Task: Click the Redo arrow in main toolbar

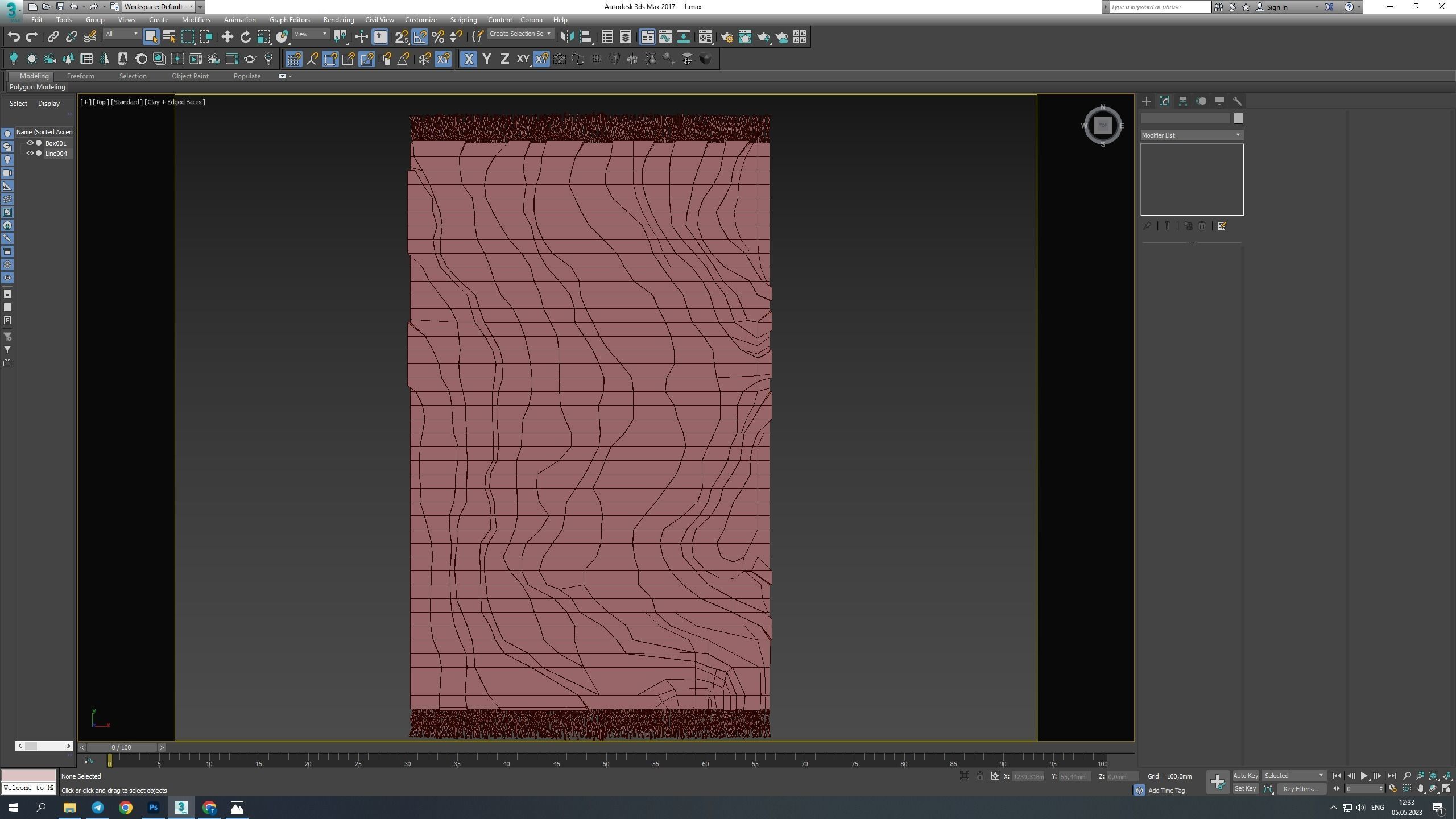Action: 32,37
